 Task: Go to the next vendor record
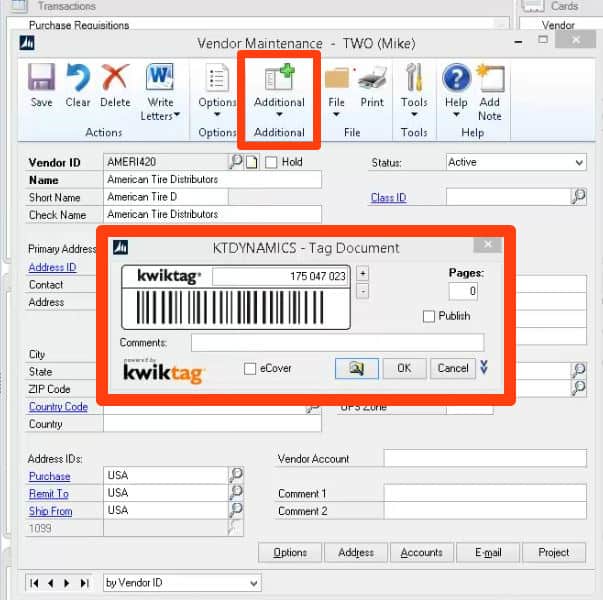pos(67,583)
